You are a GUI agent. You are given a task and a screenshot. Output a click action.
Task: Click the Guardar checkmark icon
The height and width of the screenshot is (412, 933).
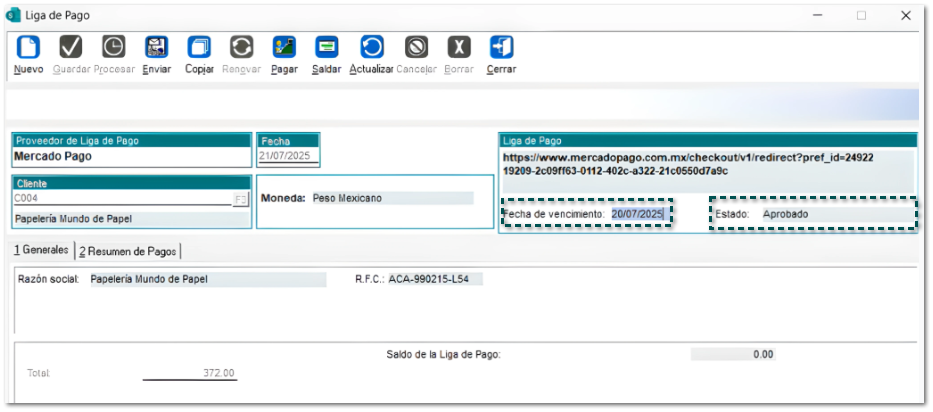(71, 47)
